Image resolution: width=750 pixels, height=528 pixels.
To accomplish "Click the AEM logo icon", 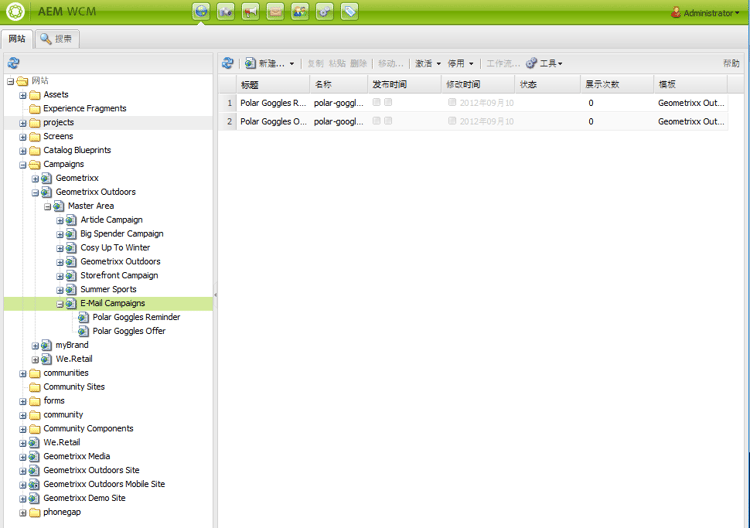I will pyautogui.click(x=15, y=11).
